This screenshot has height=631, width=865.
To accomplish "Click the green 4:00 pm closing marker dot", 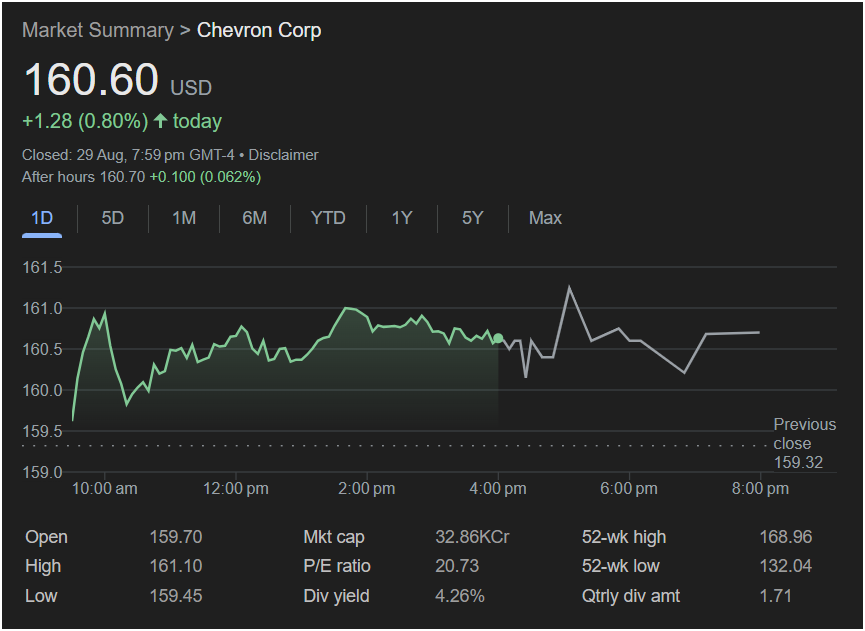I will 499,339.
